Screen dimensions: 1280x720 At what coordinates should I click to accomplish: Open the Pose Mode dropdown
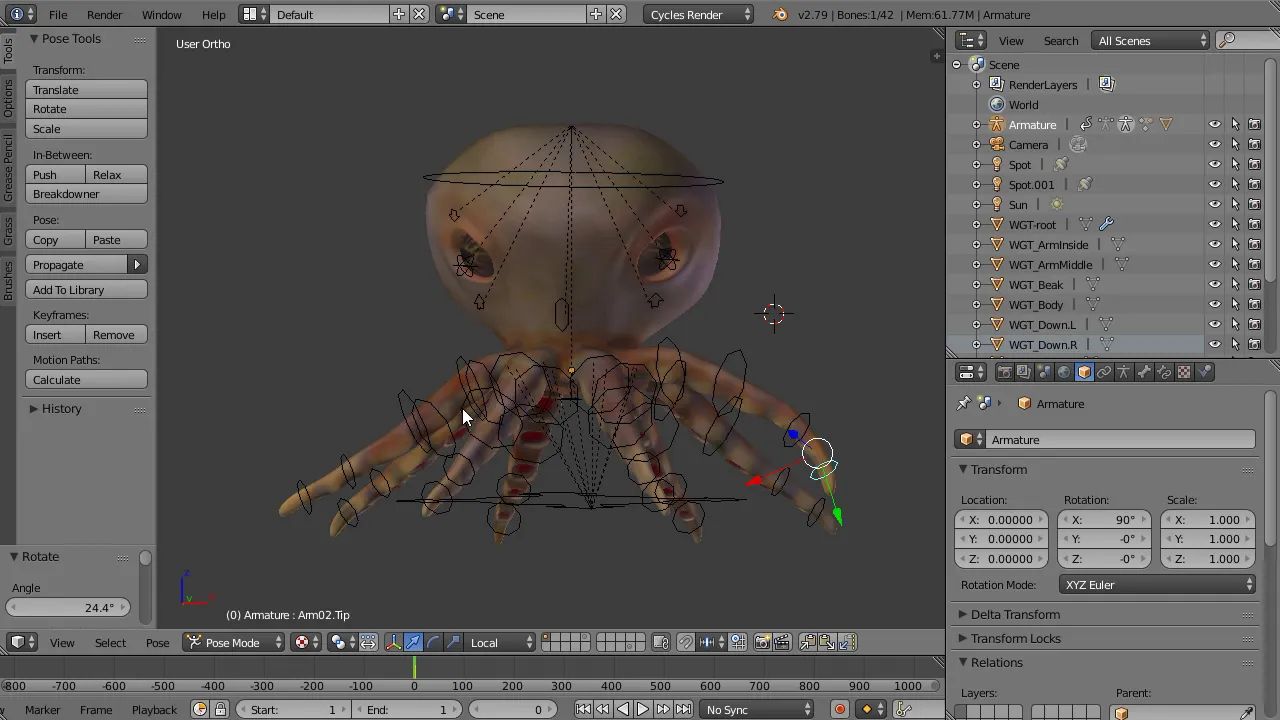[235, 642]
